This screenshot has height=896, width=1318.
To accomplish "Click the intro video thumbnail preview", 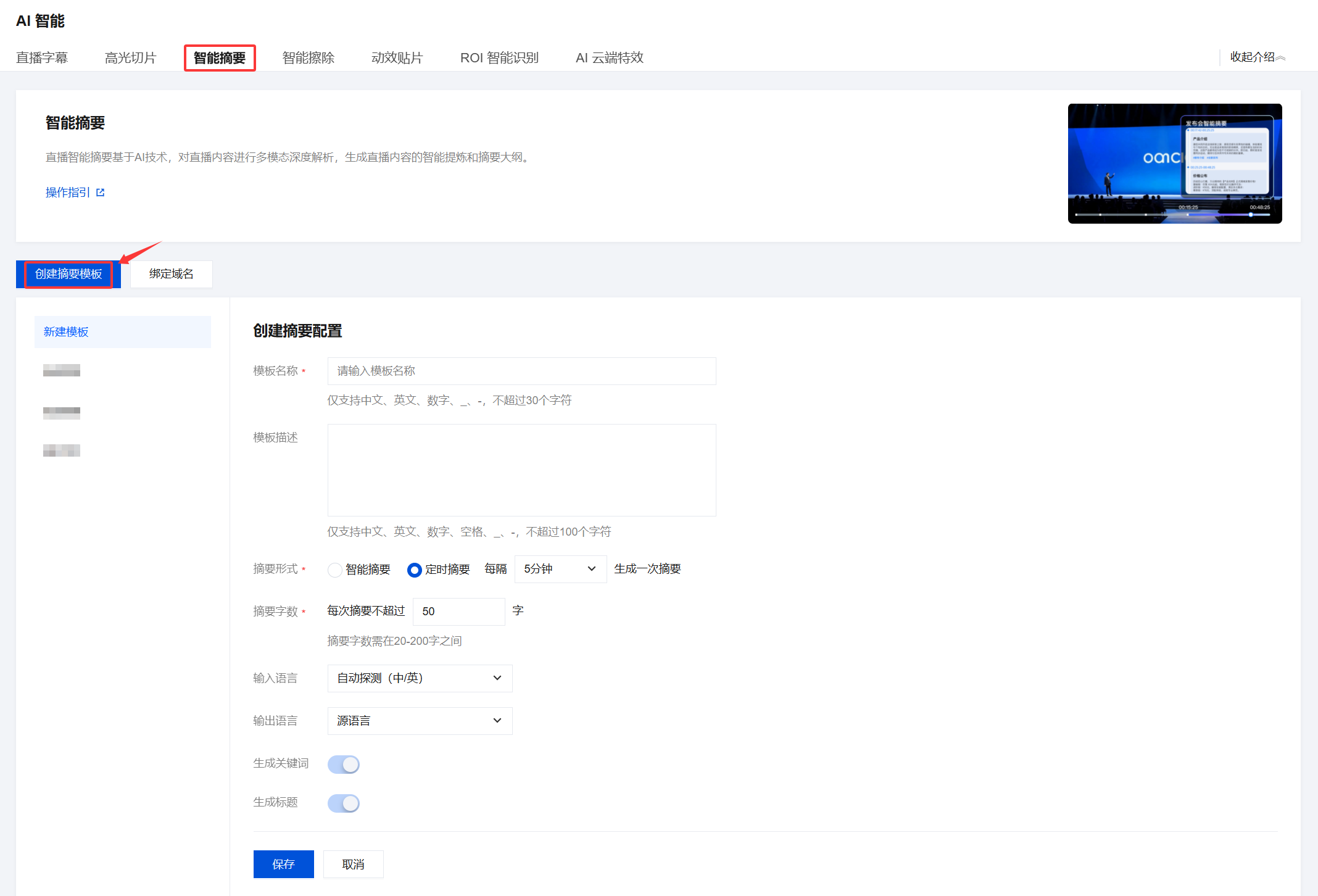I will pos(1175,164).
